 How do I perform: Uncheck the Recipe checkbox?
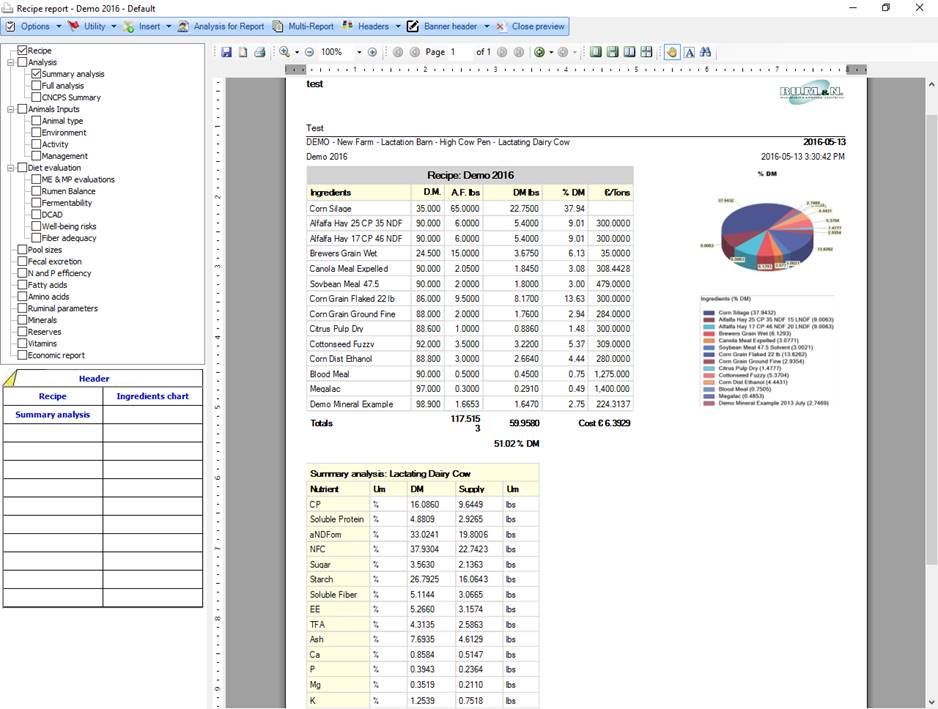(22, 50)
